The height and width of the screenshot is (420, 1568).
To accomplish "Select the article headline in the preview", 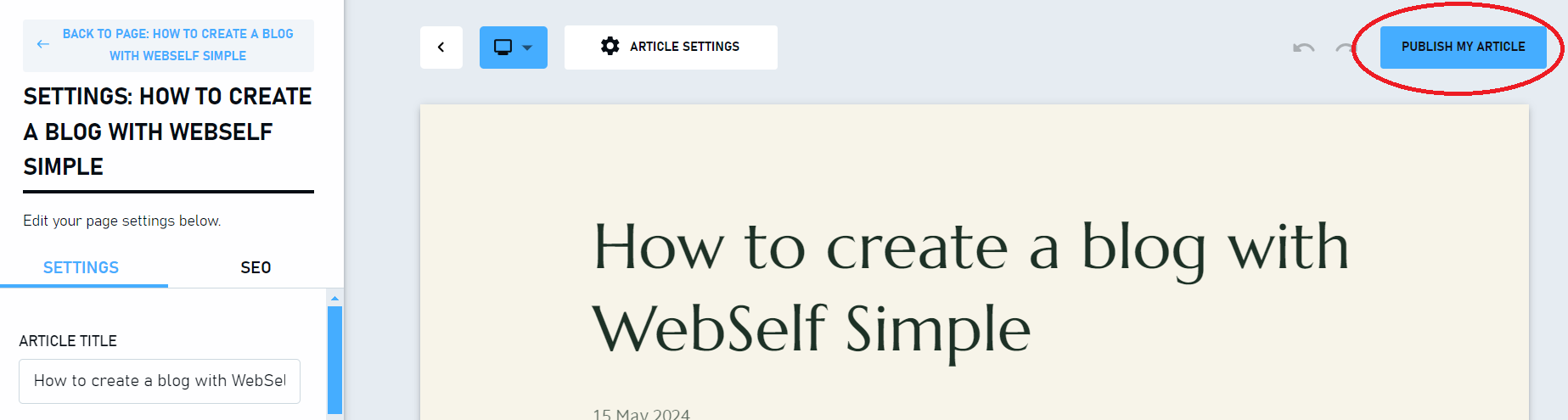I will click(970, 287).
